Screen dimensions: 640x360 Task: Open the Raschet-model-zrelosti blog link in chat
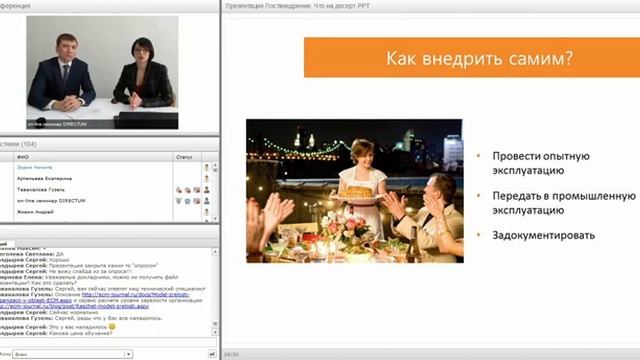(74, 306)
